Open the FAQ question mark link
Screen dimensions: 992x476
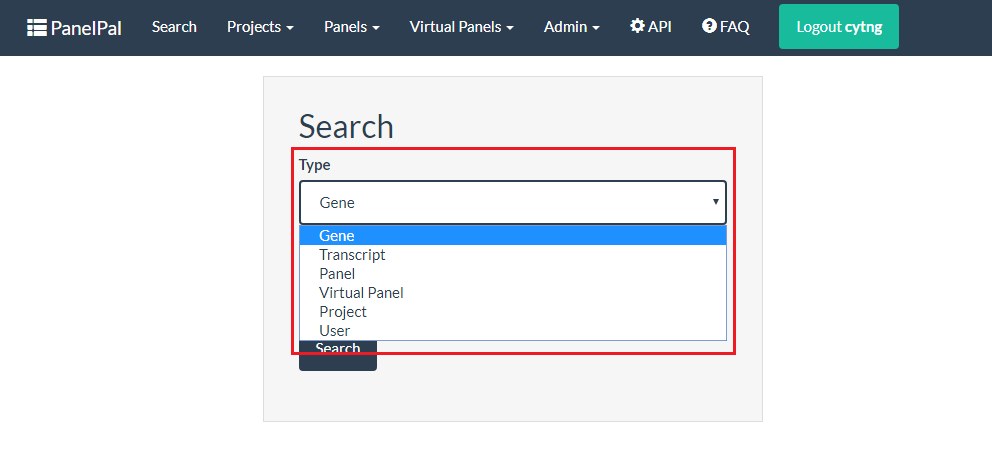(x=726, y=27)
